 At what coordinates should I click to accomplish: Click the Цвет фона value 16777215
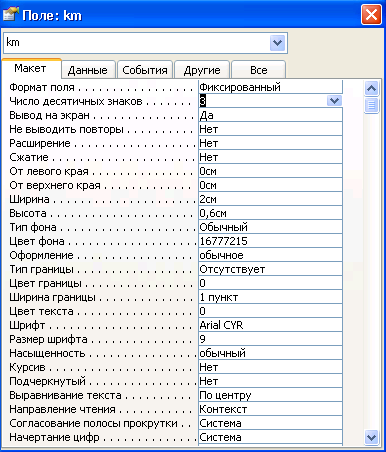click(270, 241)
